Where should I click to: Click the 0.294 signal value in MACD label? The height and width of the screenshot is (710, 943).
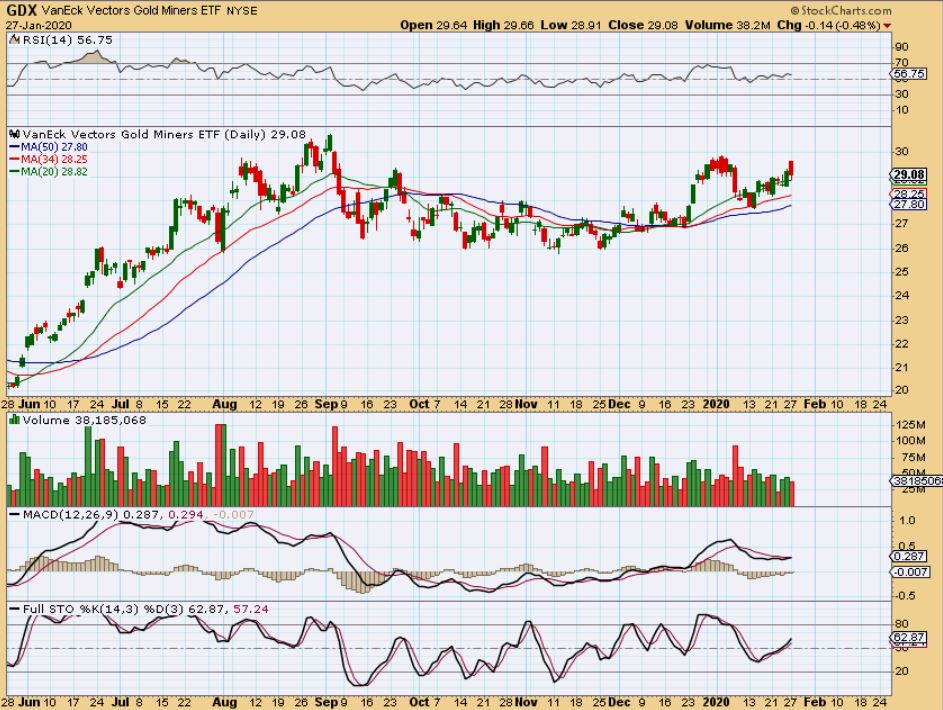pyautogui.click(x=186, y=515)
